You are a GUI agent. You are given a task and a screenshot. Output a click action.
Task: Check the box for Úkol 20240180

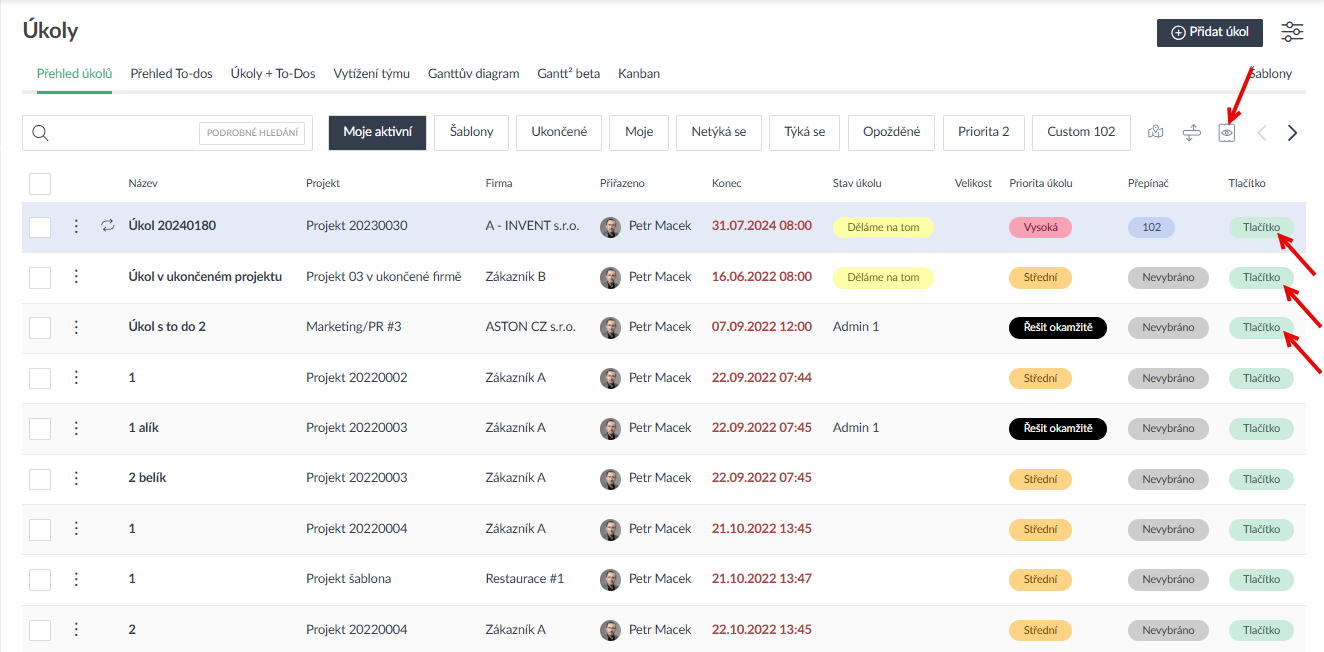40,227
